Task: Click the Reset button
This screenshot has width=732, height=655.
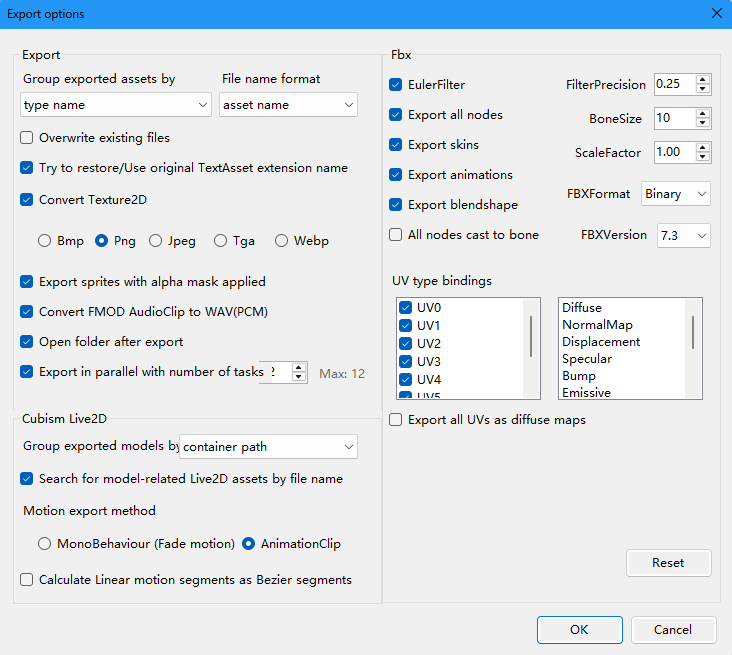Action: point(668,563)
